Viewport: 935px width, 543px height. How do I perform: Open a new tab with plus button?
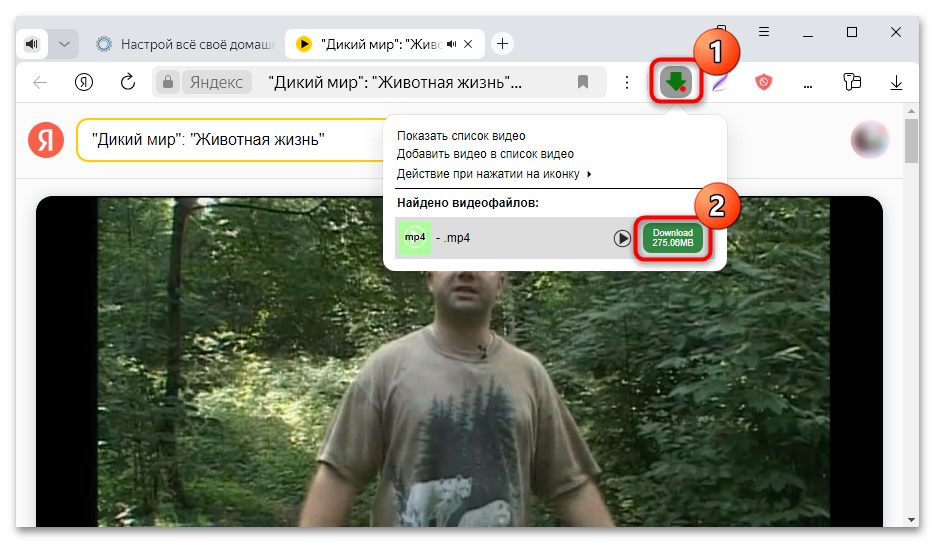pos(503,44)
